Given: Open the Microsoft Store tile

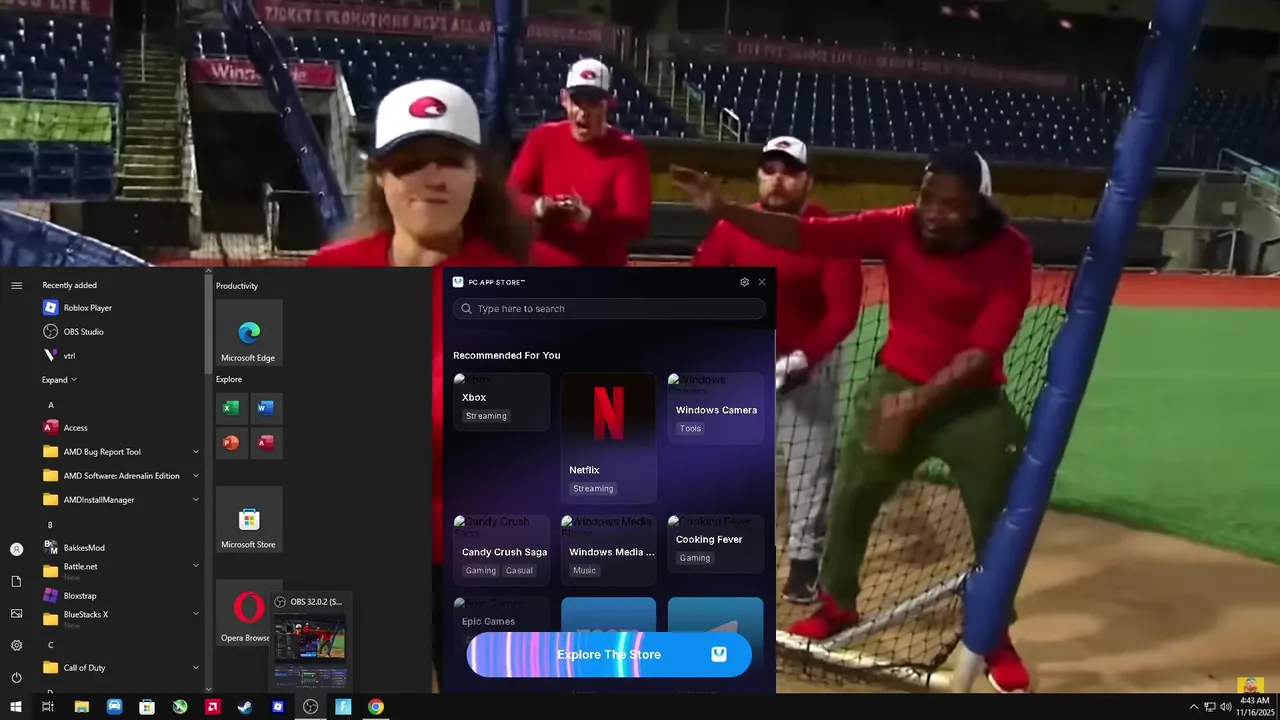Looking at the screenshot, I should (249, 520).
